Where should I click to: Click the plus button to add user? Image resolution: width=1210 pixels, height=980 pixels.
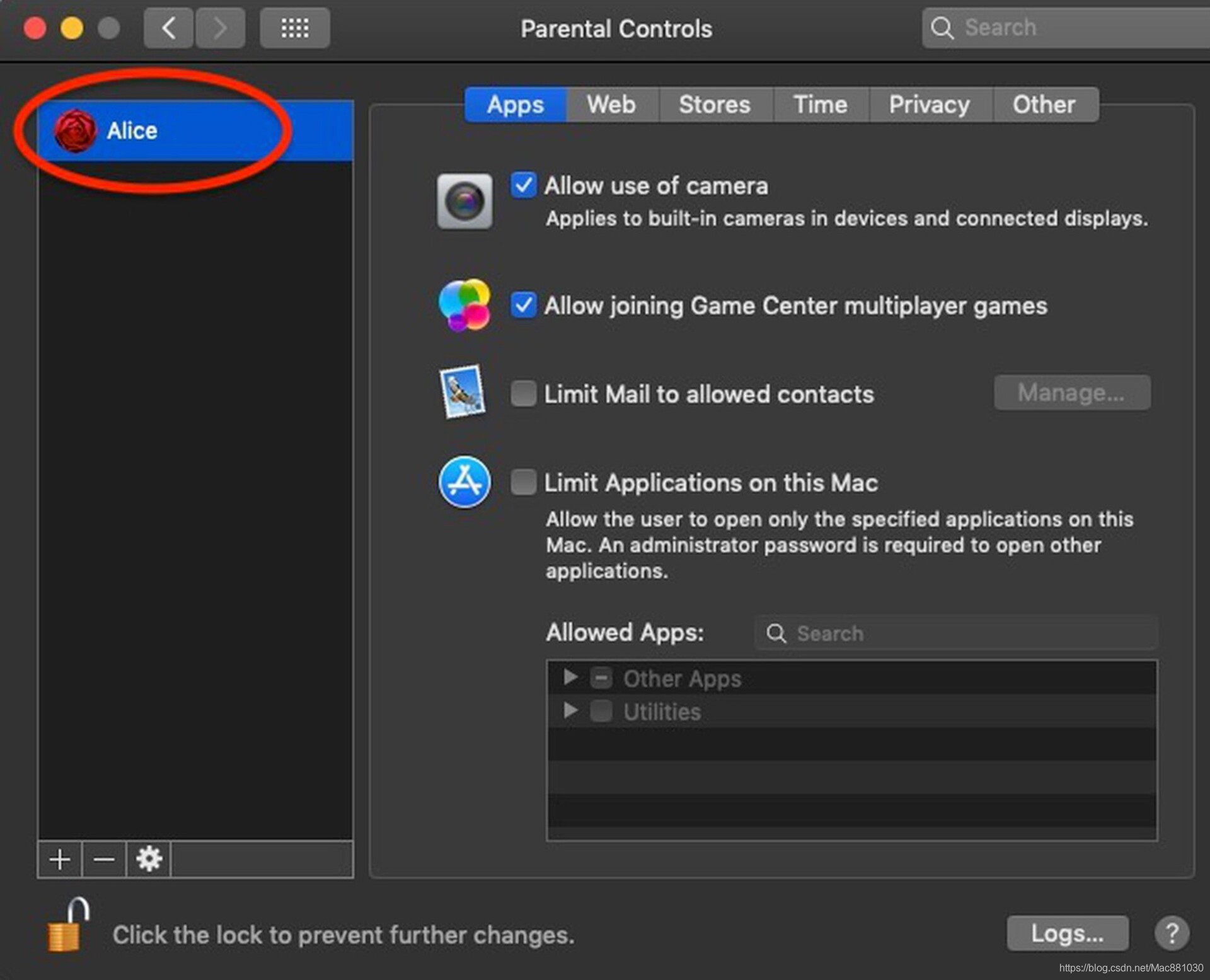60,859
